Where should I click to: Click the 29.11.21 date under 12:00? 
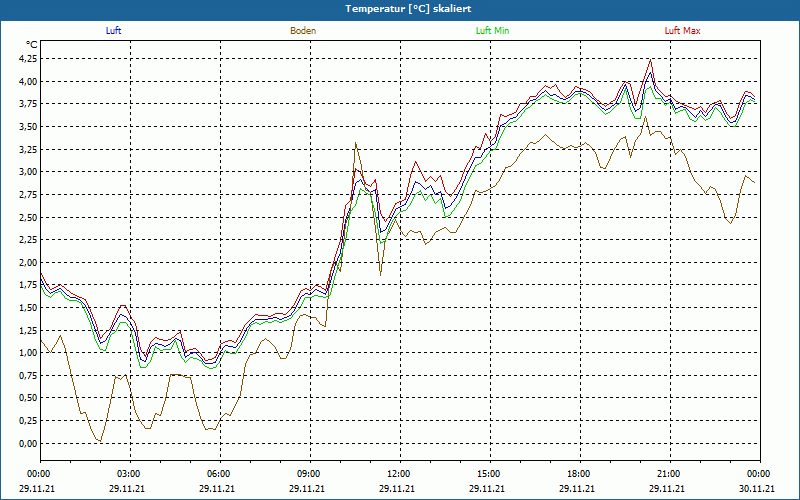point(396,488)
